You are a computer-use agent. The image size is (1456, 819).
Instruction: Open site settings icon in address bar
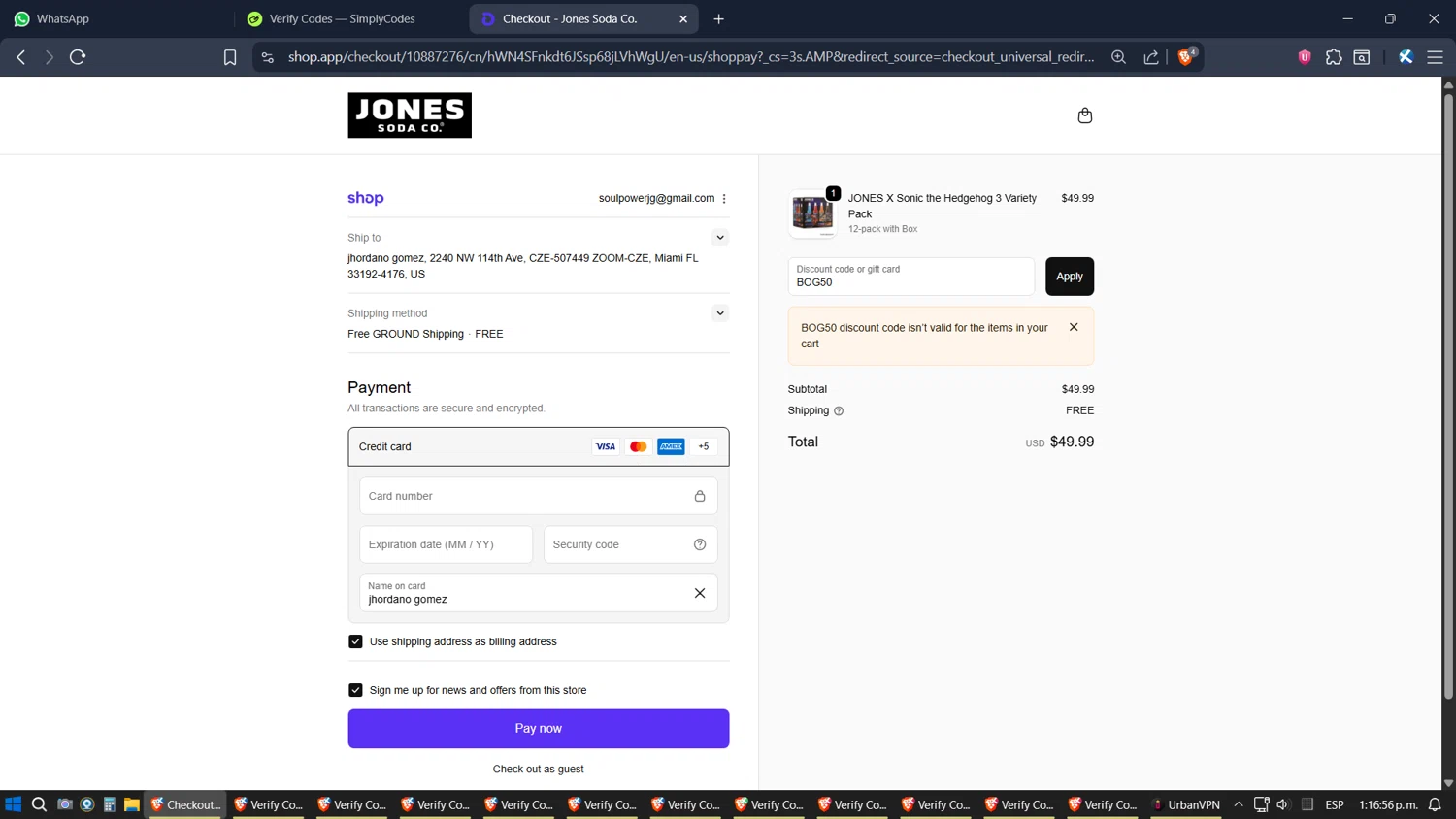[268, 57]
